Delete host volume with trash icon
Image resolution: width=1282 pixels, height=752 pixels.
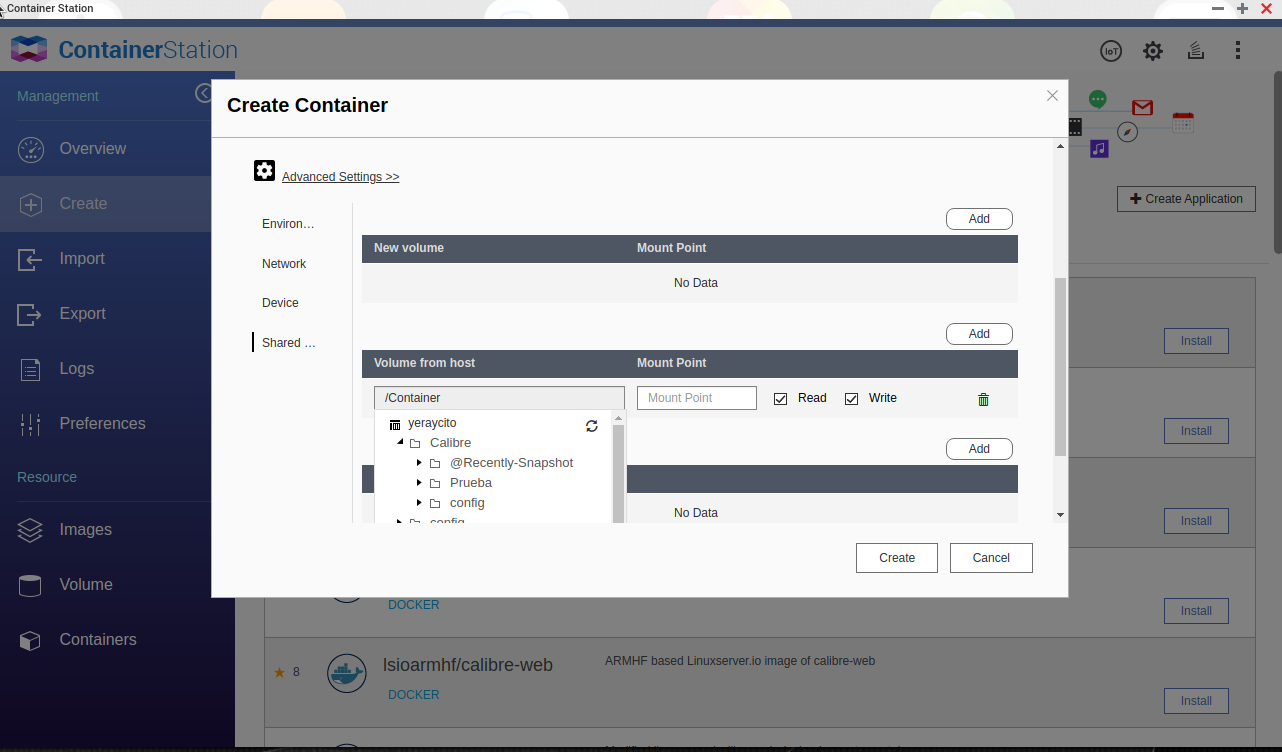(983, 399)
